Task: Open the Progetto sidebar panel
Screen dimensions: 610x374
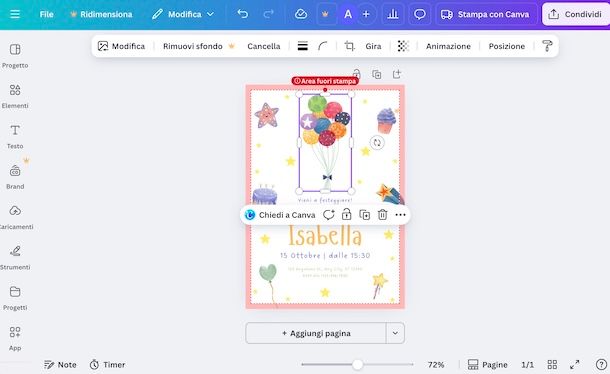Action: [15, 56]
